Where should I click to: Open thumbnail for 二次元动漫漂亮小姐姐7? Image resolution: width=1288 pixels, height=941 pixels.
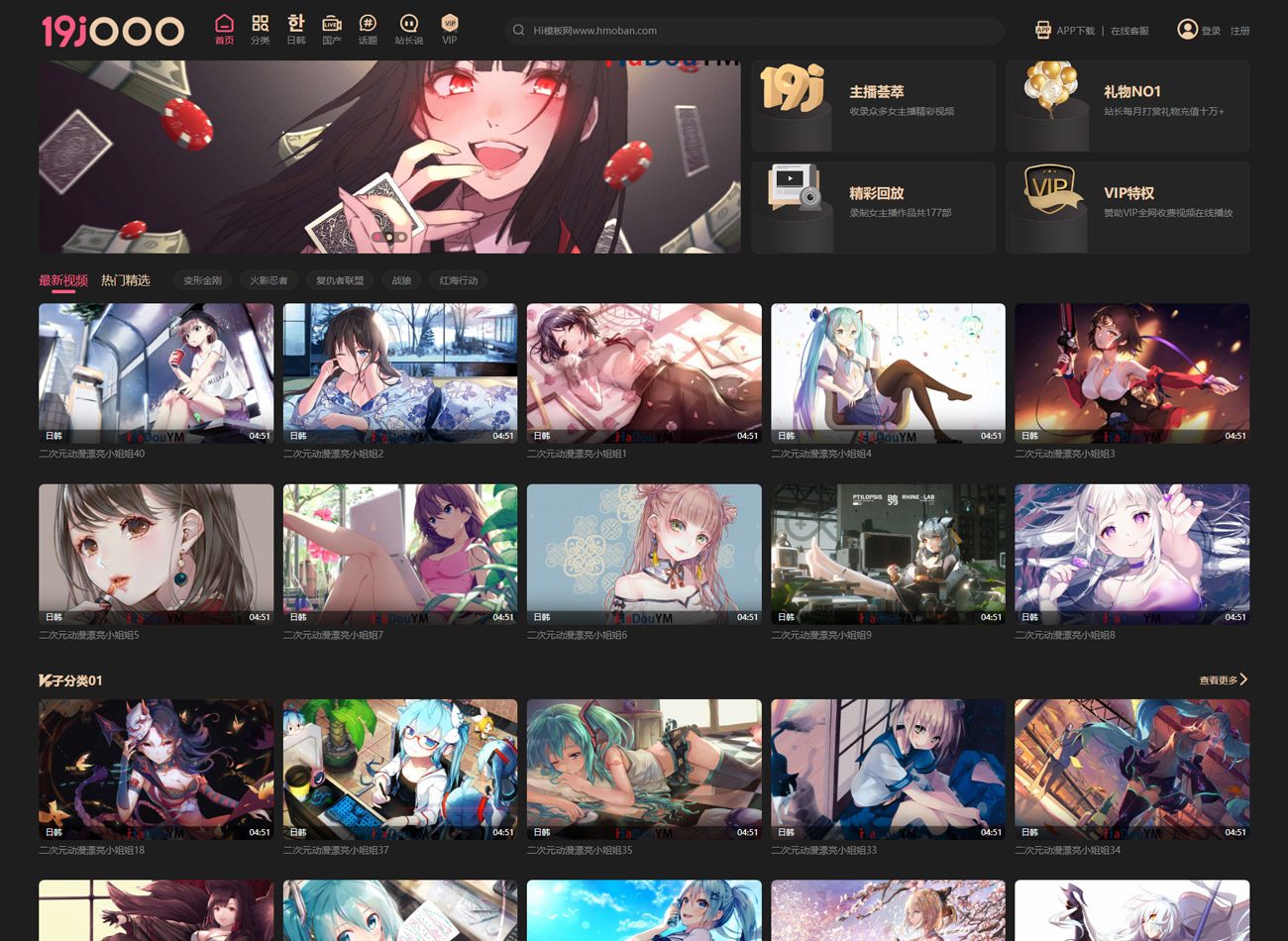[400, 554]
